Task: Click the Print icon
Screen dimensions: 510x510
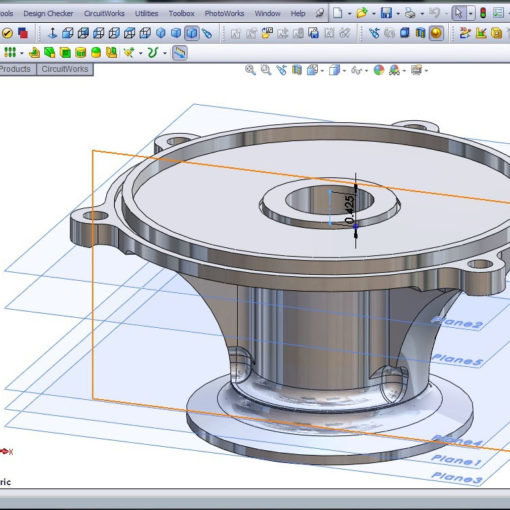Action: point(410,13)
